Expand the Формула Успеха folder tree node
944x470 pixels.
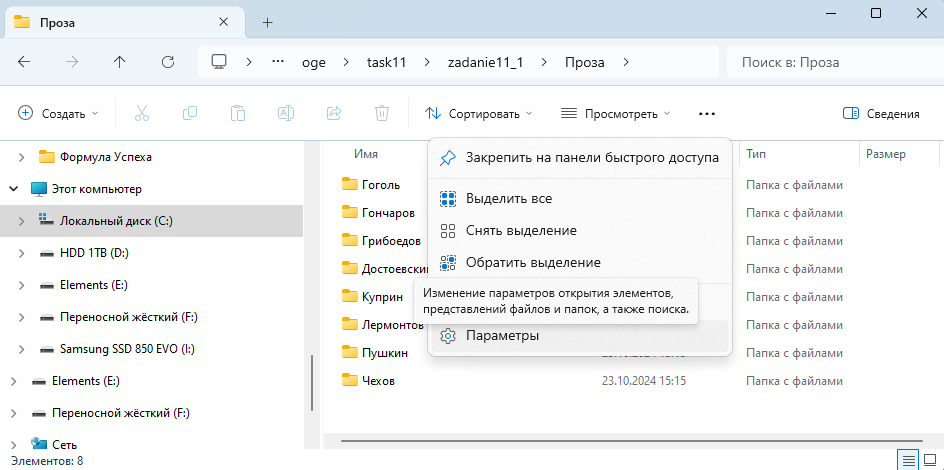pyautogui.click(x=22, y=157)
